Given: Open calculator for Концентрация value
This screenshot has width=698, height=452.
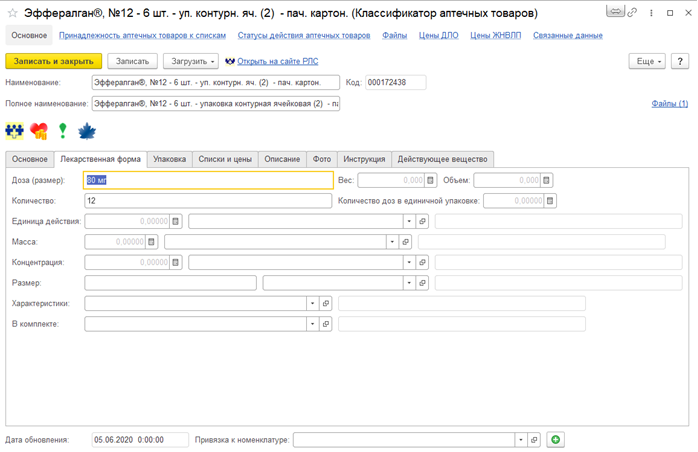Looking at the screenshot, I should [x=175, y=262].
